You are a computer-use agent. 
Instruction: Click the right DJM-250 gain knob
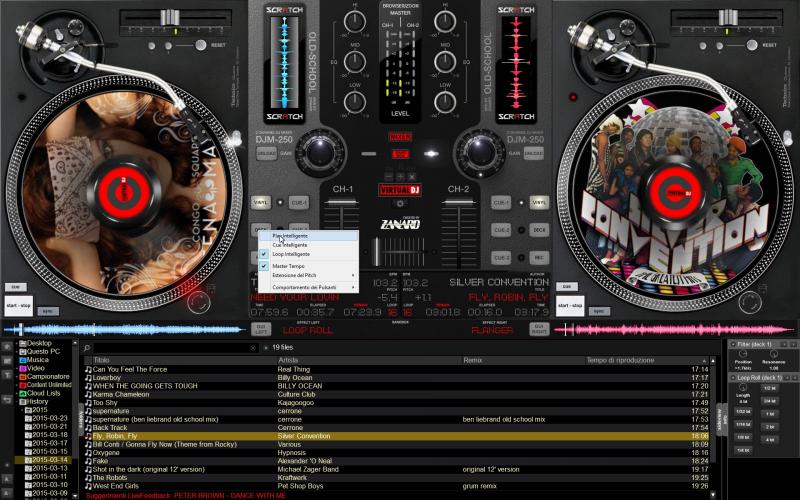(x=480, y=153)
